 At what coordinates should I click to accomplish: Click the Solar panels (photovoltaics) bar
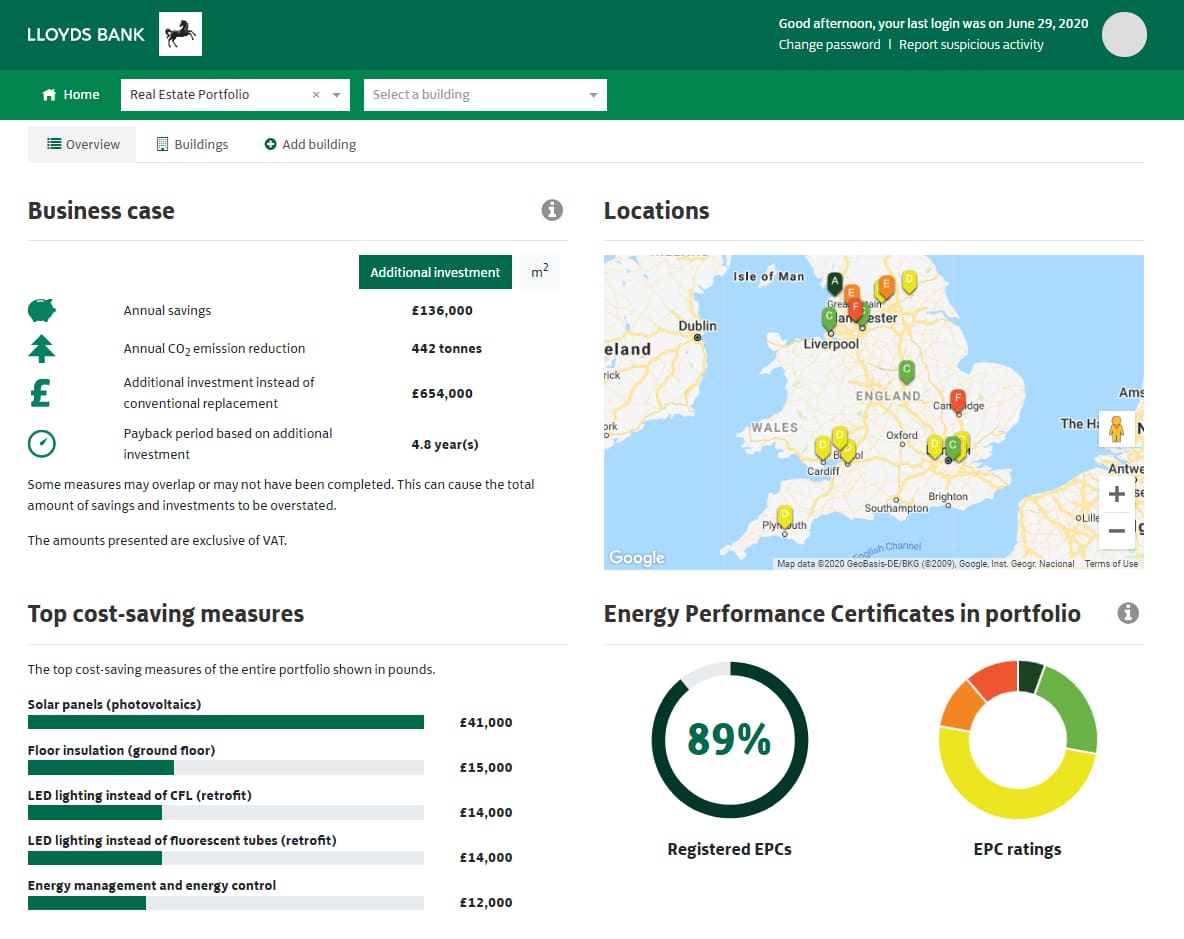tap(226, 722)
